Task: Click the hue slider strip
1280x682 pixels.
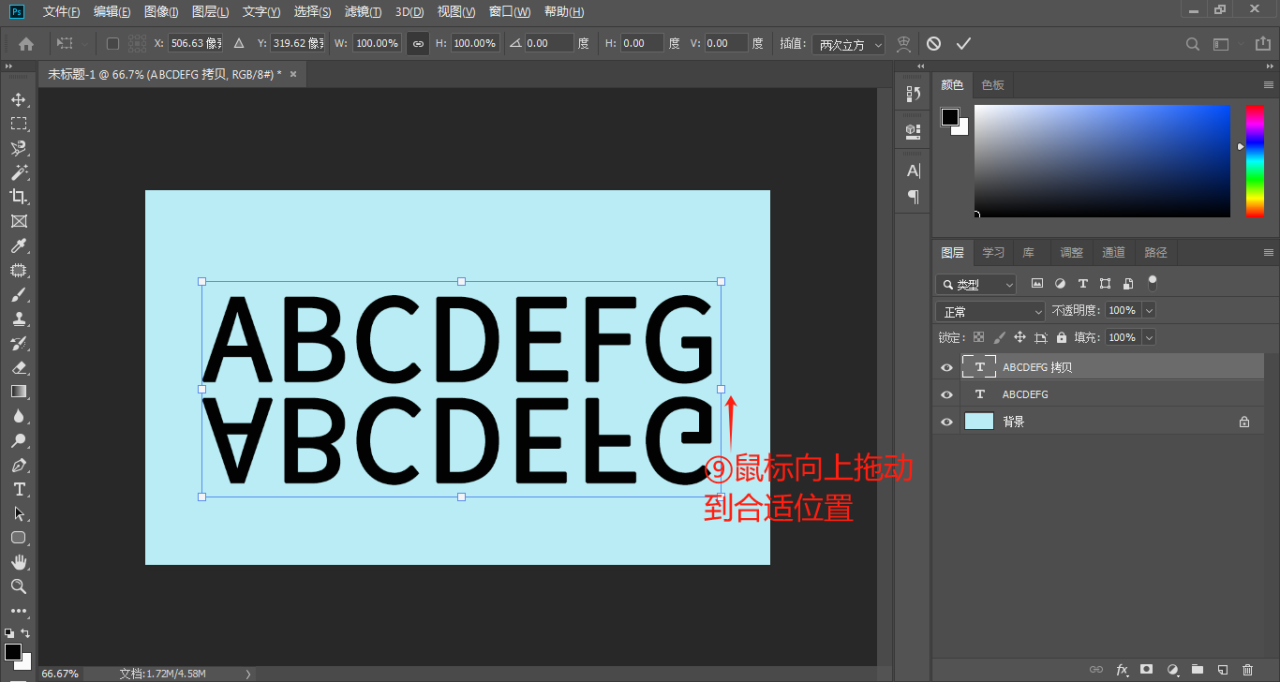Action: pyautogui.click(x=1254, y=161)
